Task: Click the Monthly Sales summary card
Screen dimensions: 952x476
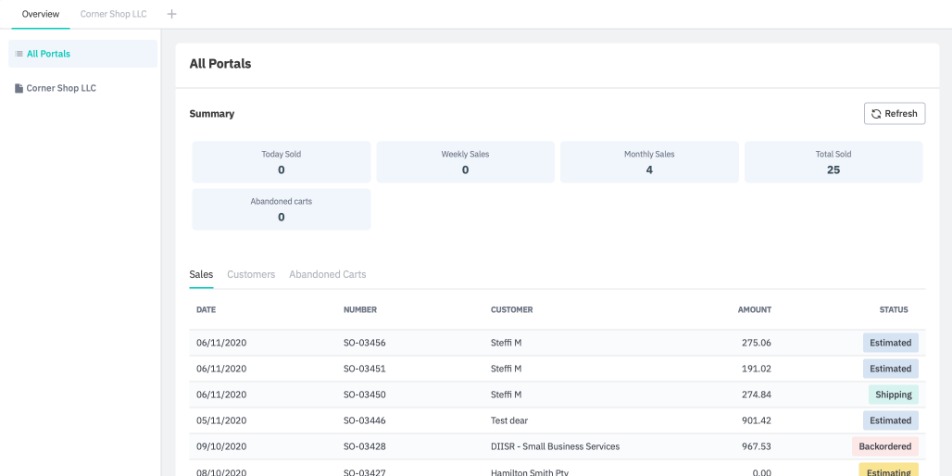Action: (x=649, y=162)
